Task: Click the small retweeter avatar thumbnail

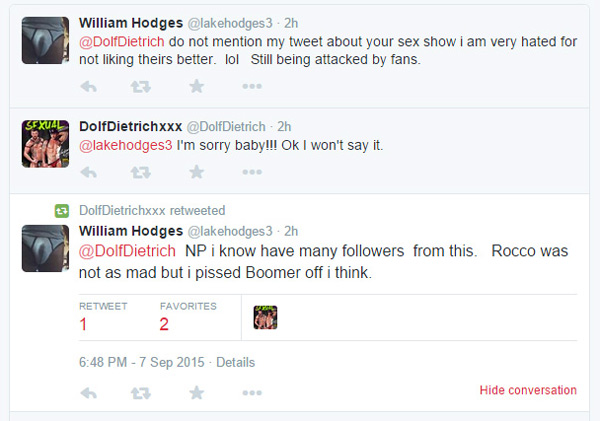Action: [x=265, y=318]
